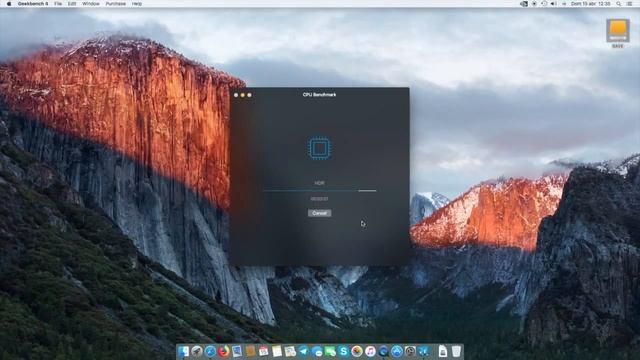The height and width of the screenshot is (360, 640).
Task: Launch Skype from the Dock
Action: tap(343, 351)
